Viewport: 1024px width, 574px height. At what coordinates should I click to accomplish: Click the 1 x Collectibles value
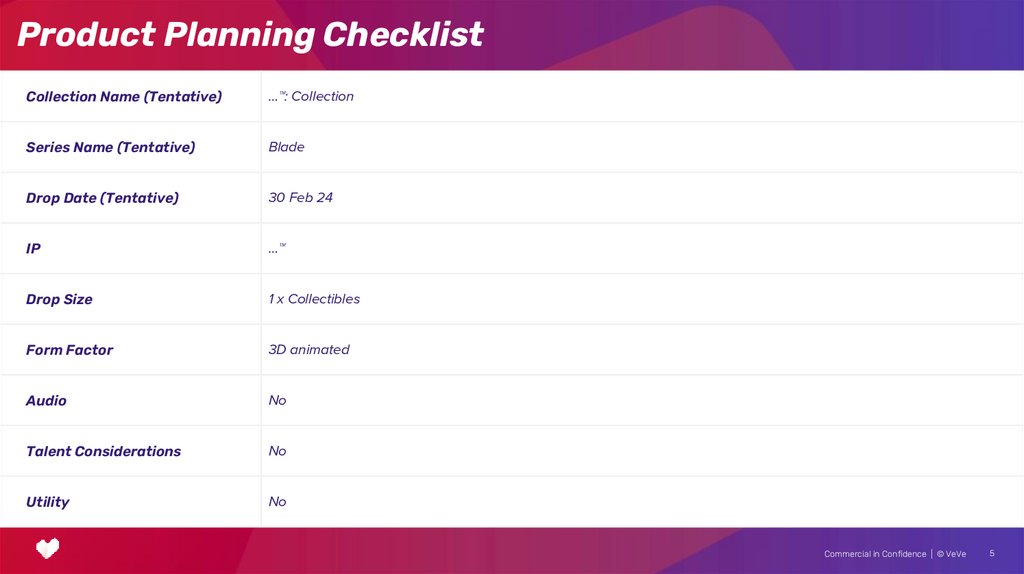point(314,299)
